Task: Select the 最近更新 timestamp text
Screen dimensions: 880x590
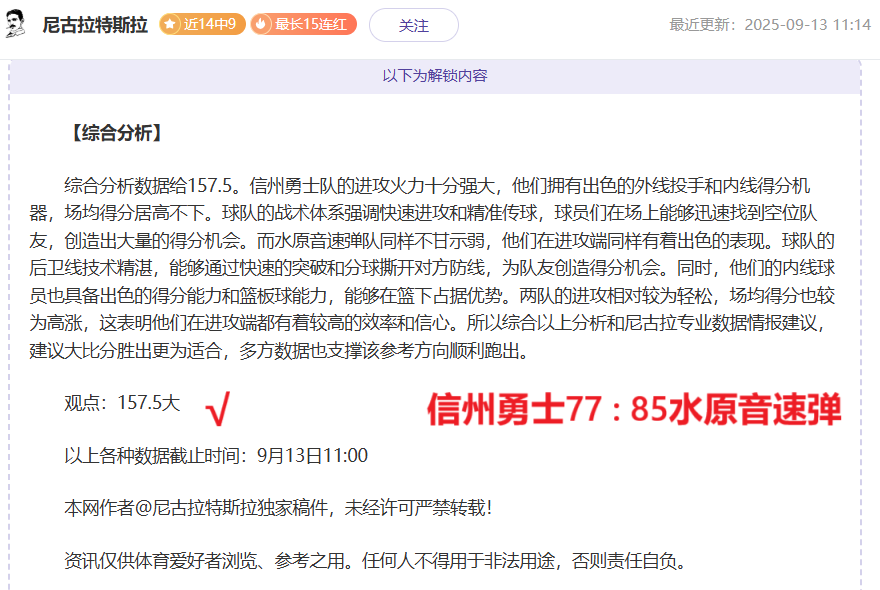Action: [770, 25]
